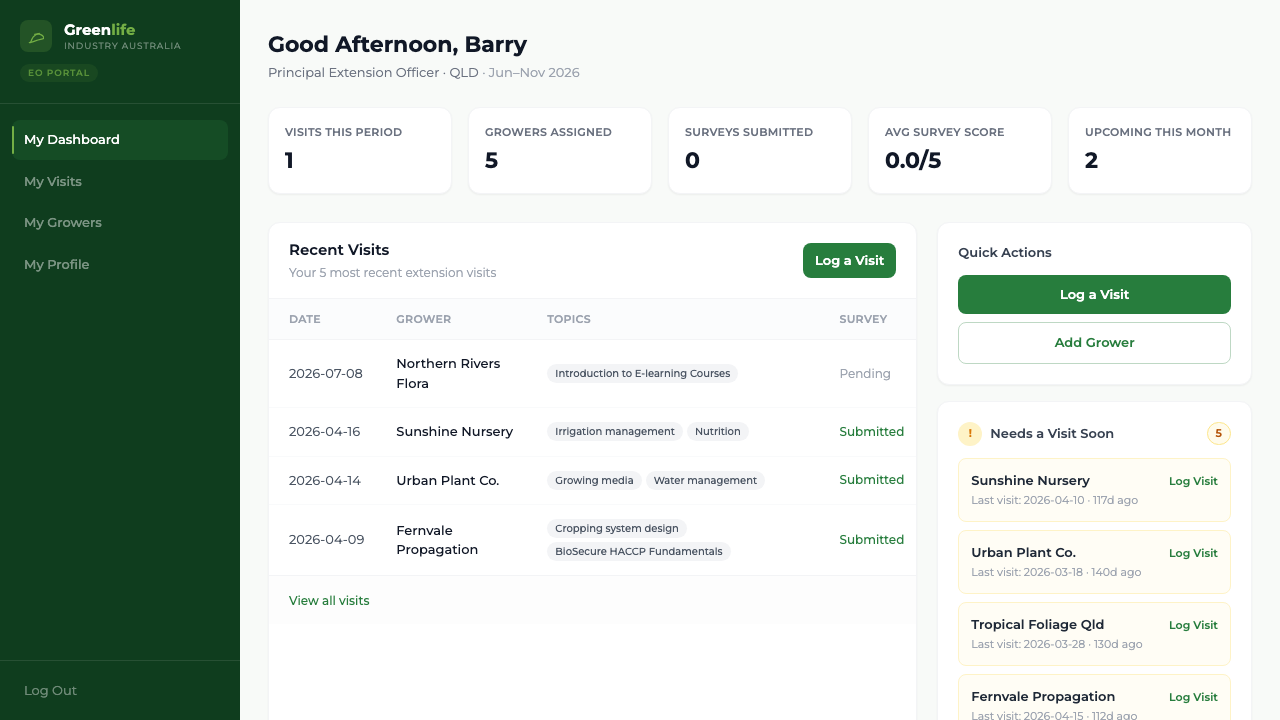Click the Survey column header
This screenshot has height=720, width=1280.
click(x=863, y=319)
